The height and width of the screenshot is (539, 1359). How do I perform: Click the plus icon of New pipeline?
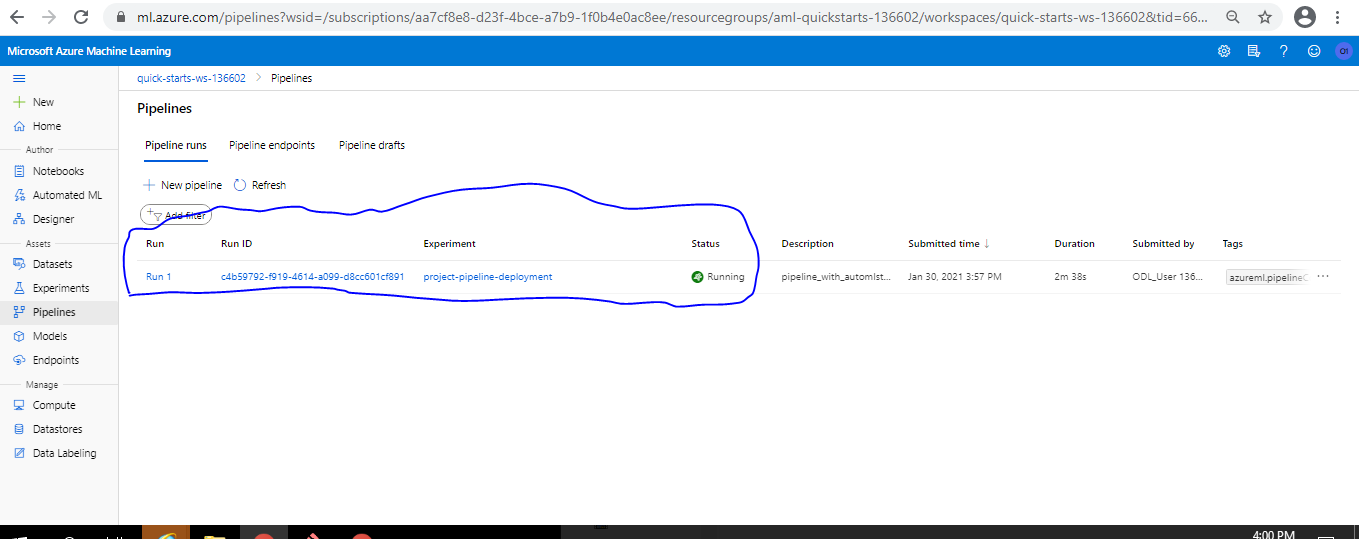click(x=149, y=185)
